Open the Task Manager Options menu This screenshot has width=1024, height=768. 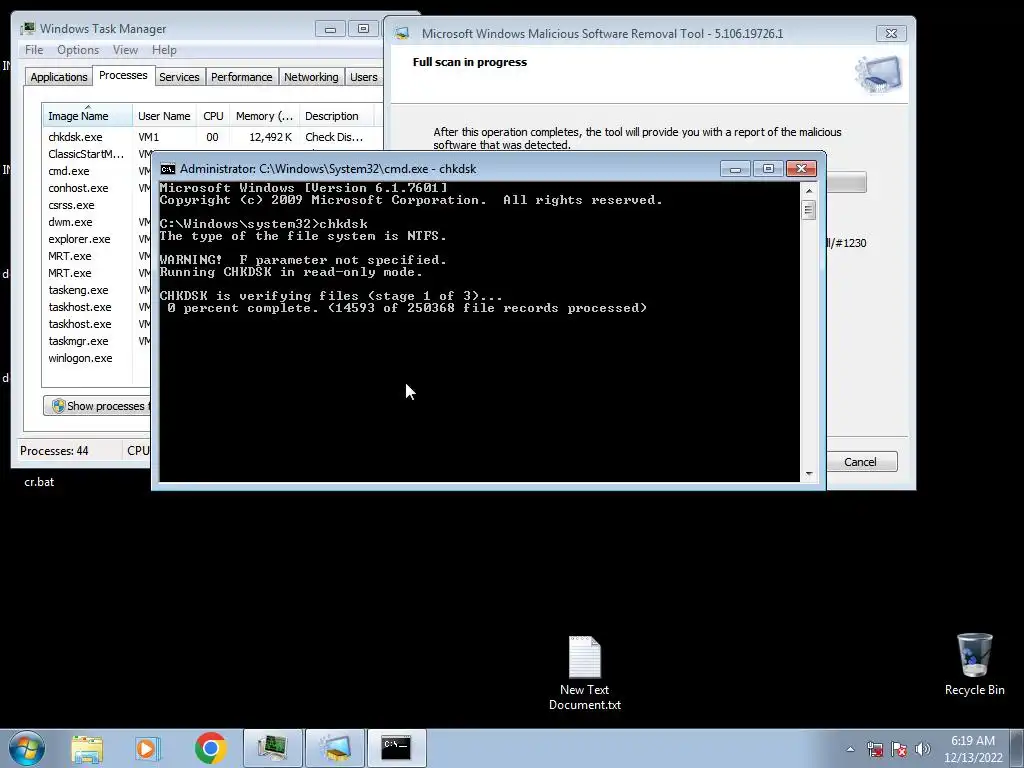point(78,50)
